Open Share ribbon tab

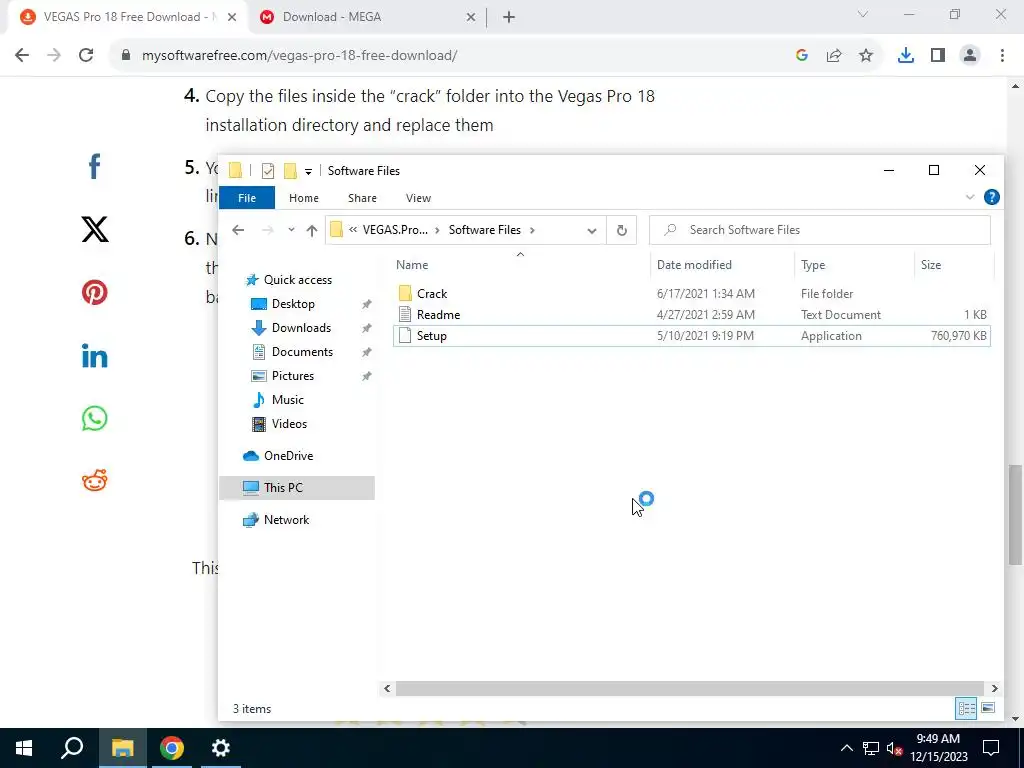coord(362,198)
